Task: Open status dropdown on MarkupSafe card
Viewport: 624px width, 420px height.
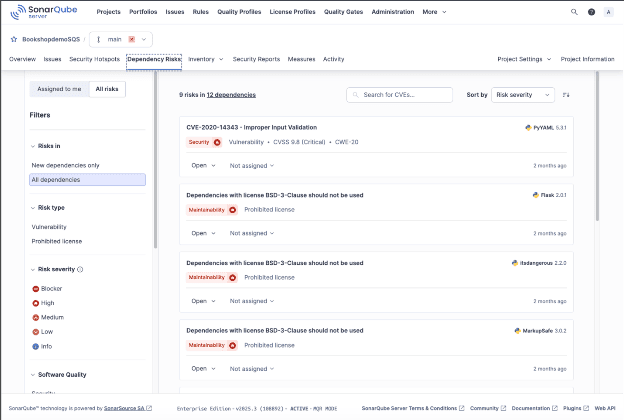Action: point(203,369)
